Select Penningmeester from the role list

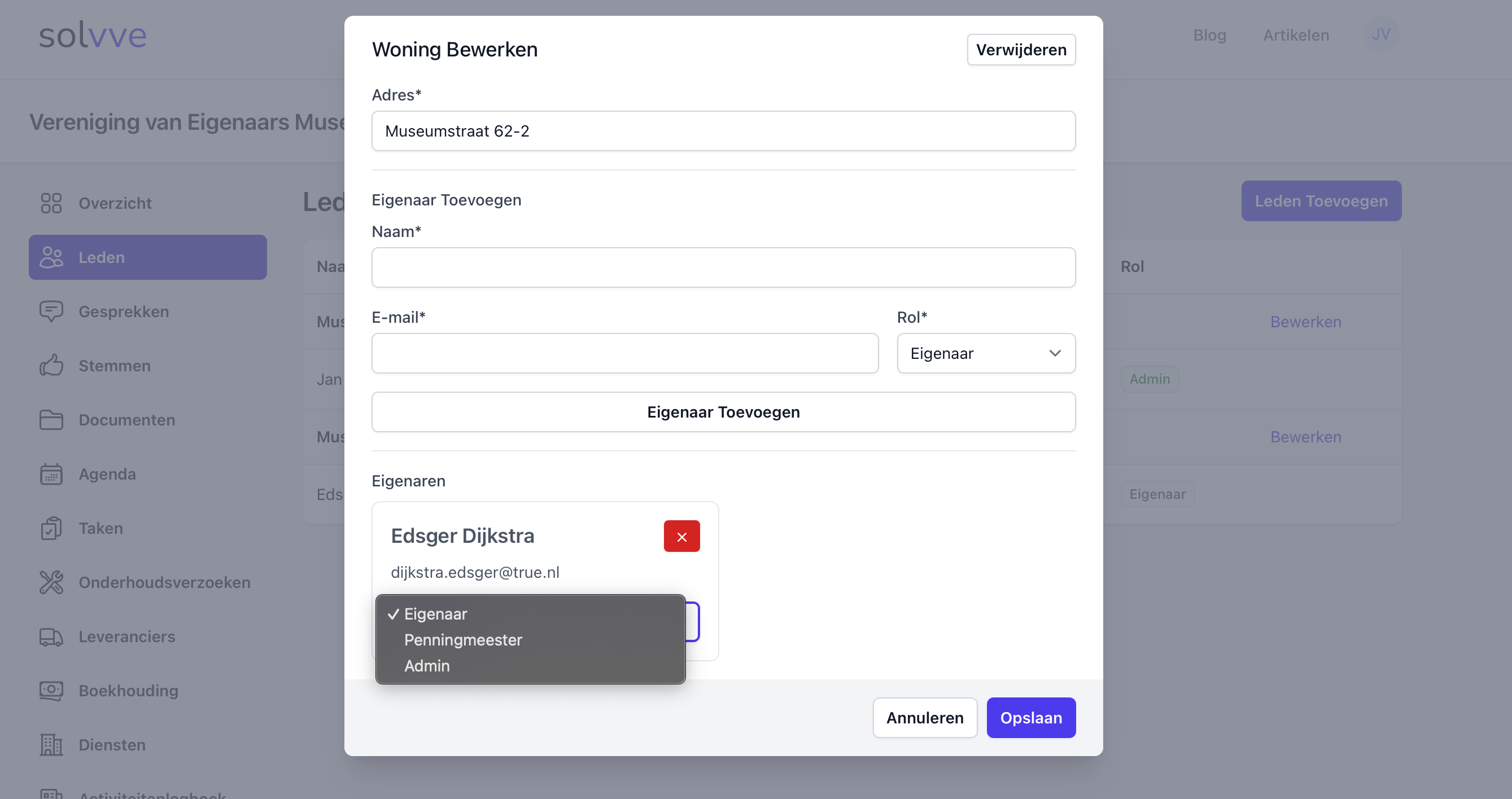click(x=462, y=640)
